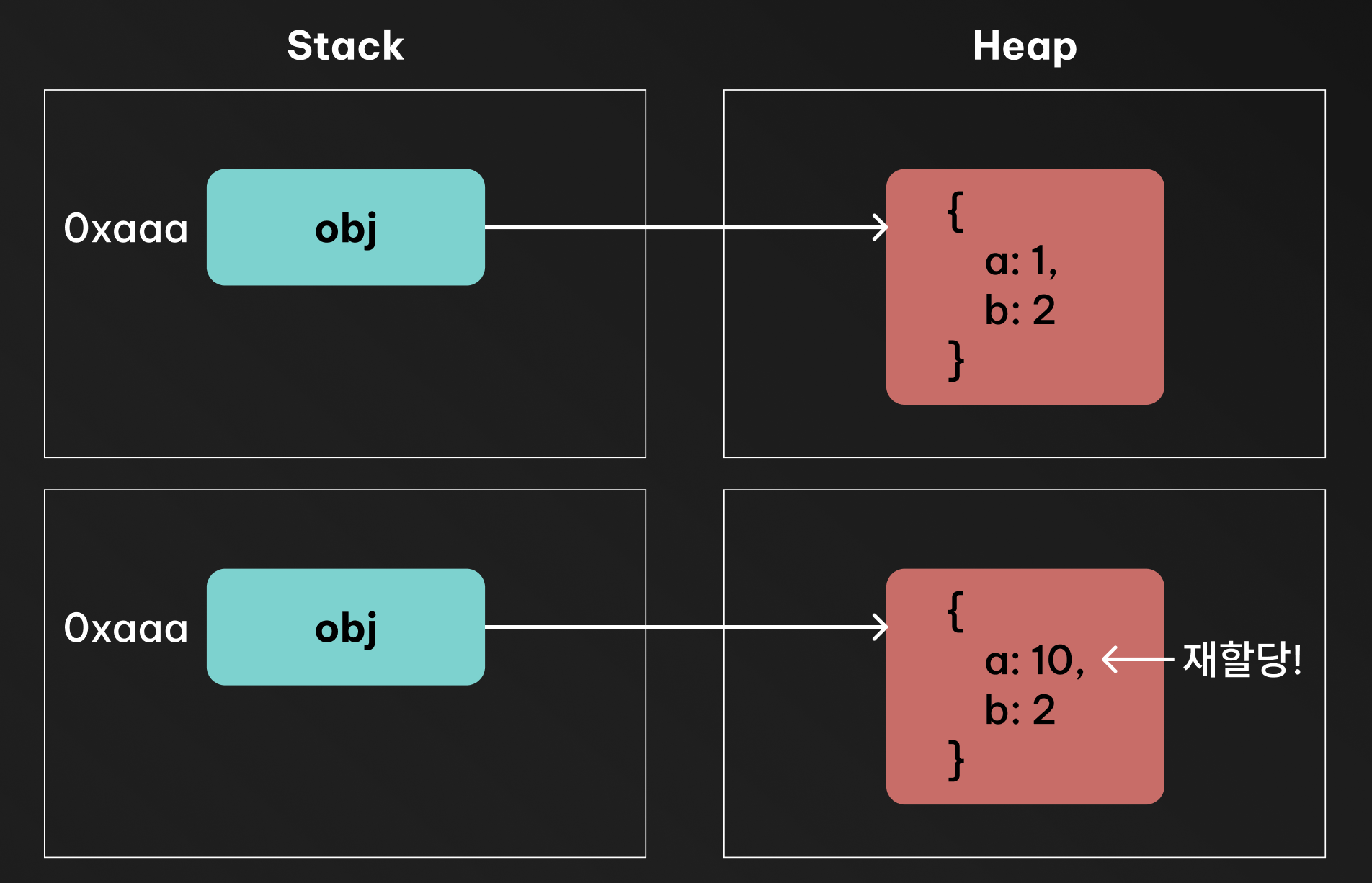Click the closing brace of the a: 1 object
The height and width of the screenshot is (883, 1372).
tap(955, 360)
